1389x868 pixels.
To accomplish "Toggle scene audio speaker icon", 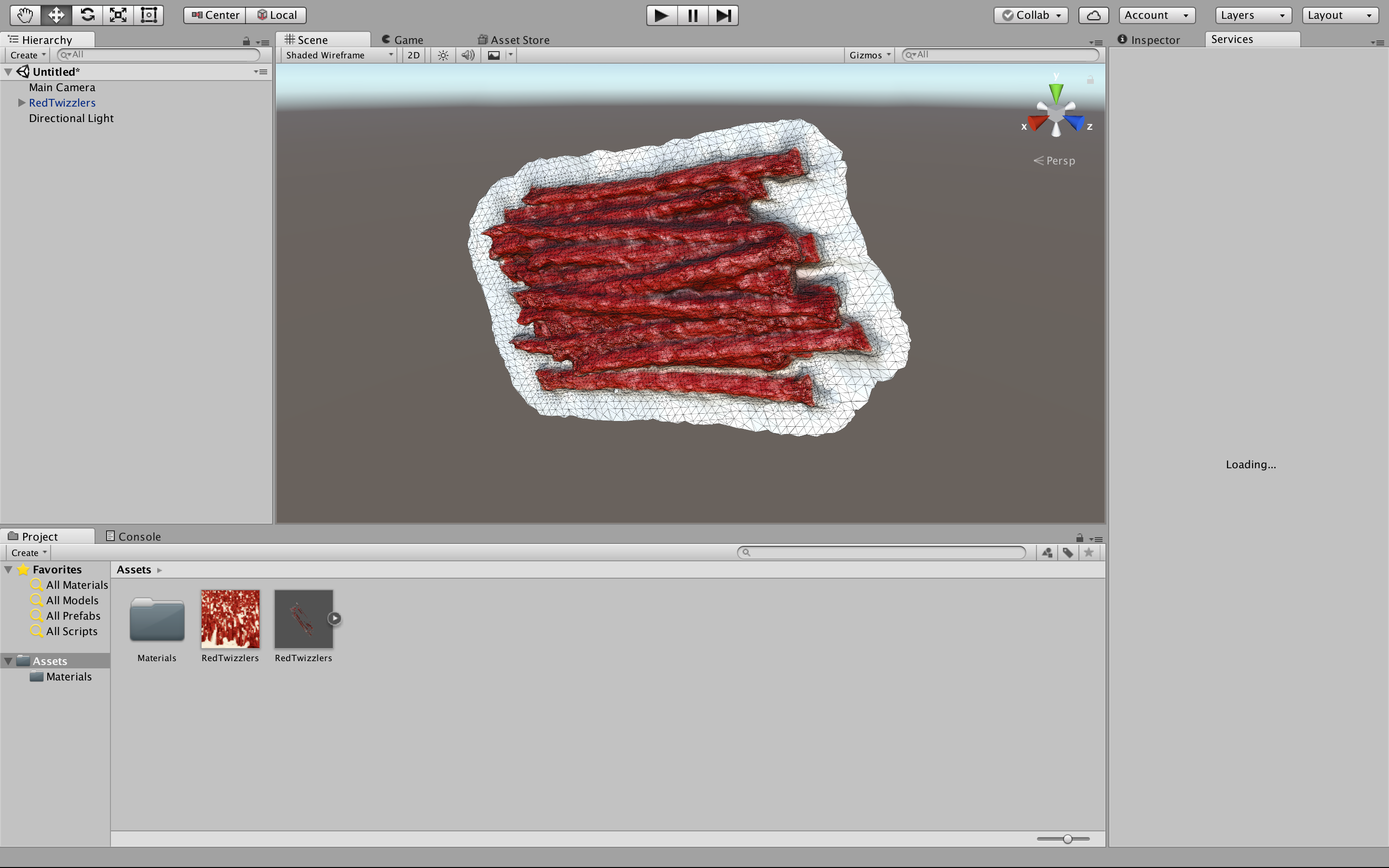I will (x=468, y=55).
